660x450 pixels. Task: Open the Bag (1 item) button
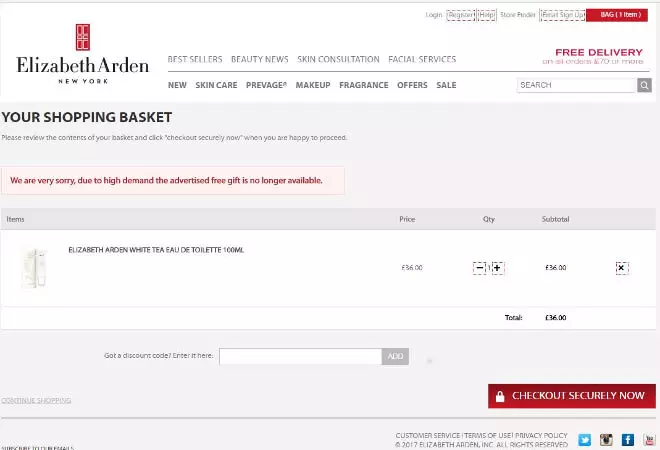click(x=617, y=15)
